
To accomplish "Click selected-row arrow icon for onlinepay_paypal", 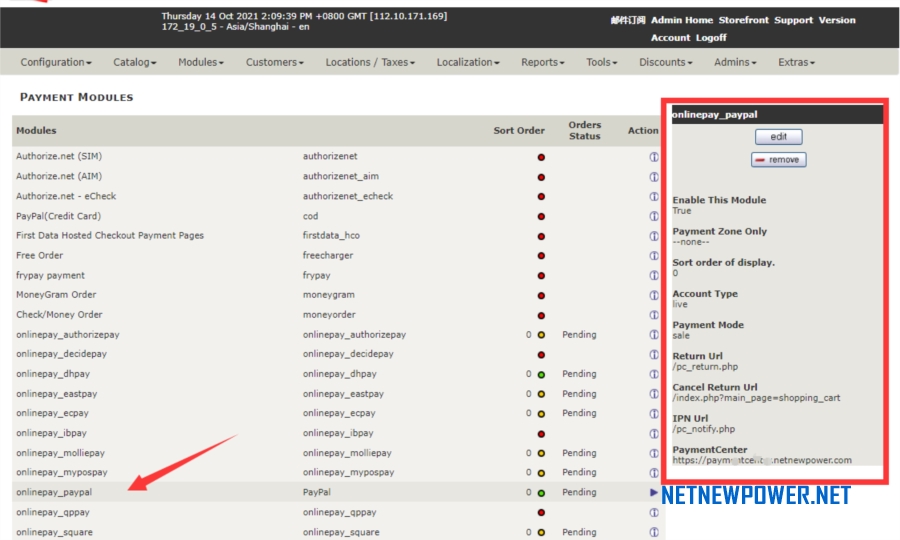I will [x=654, y=492].
